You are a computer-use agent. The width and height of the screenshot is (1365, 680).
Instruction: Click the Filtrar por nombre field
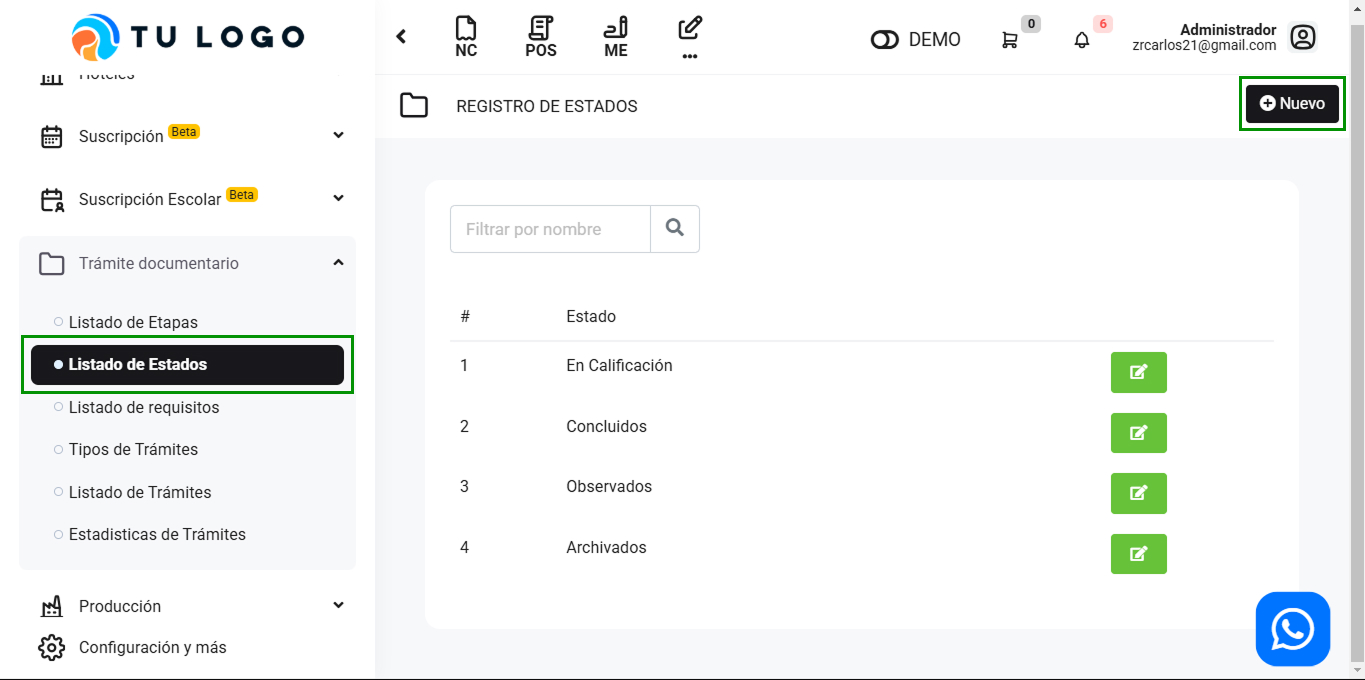(x=550, y=229)
